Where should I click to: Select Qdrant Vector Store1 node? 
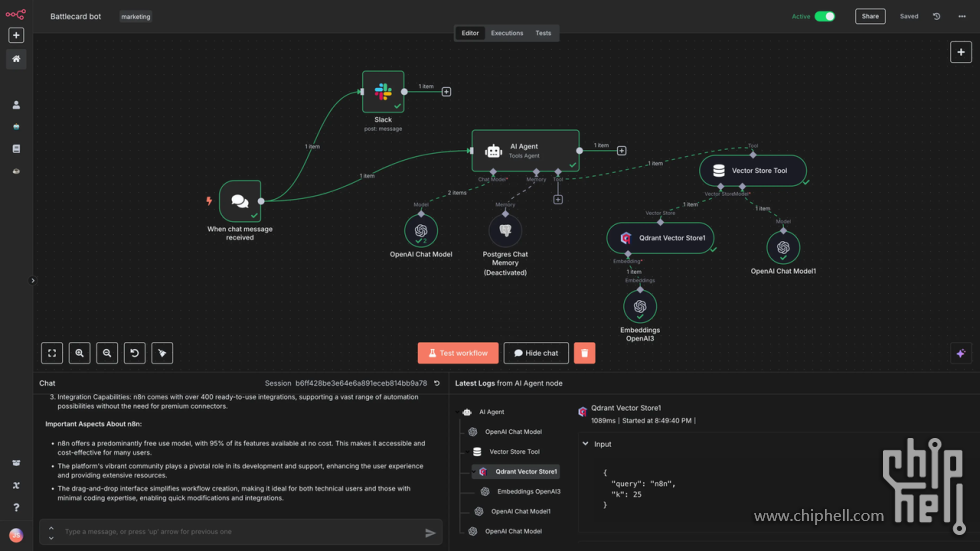pos(660,238)
